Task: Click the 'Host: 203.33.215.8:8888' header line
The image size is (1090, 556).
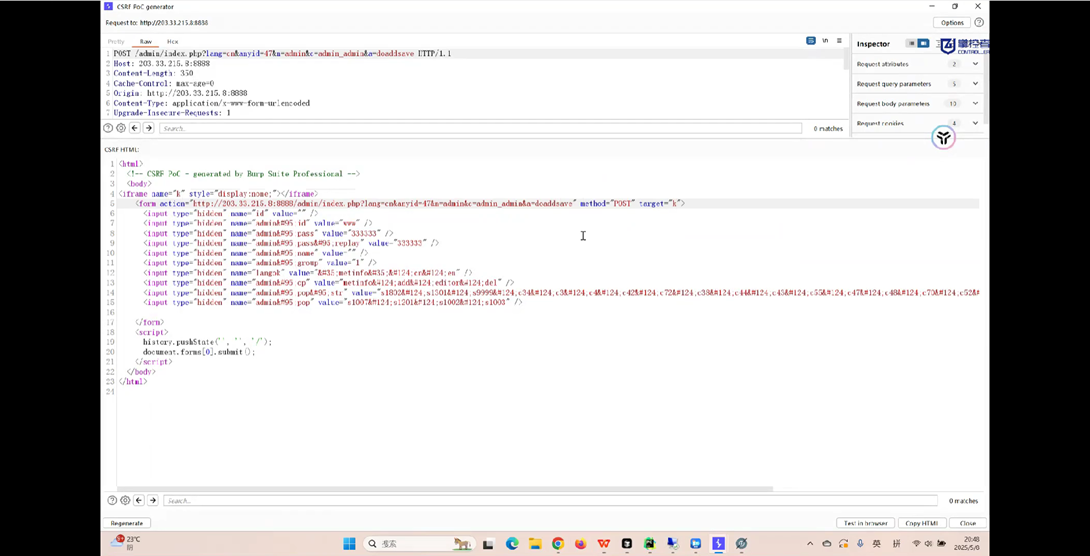Action: click(161, 63)
